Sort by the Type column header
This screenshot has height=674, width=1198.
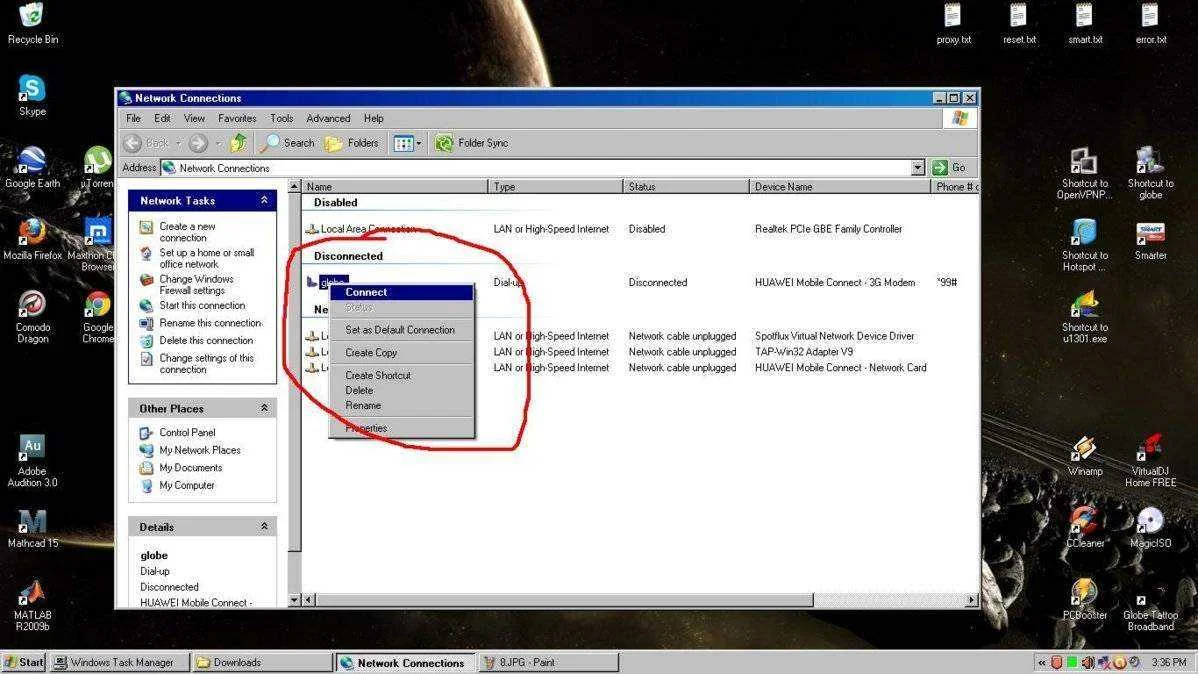pyautogui.click(x=555, y=186)
